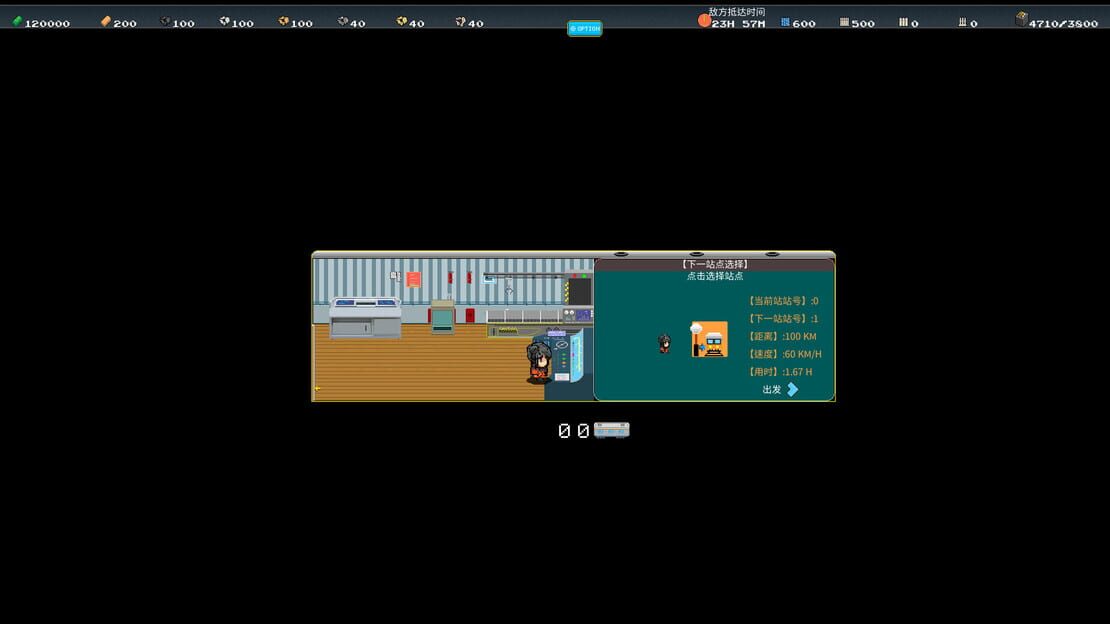Click the 敌方抵达时间 label

(737, 12)
